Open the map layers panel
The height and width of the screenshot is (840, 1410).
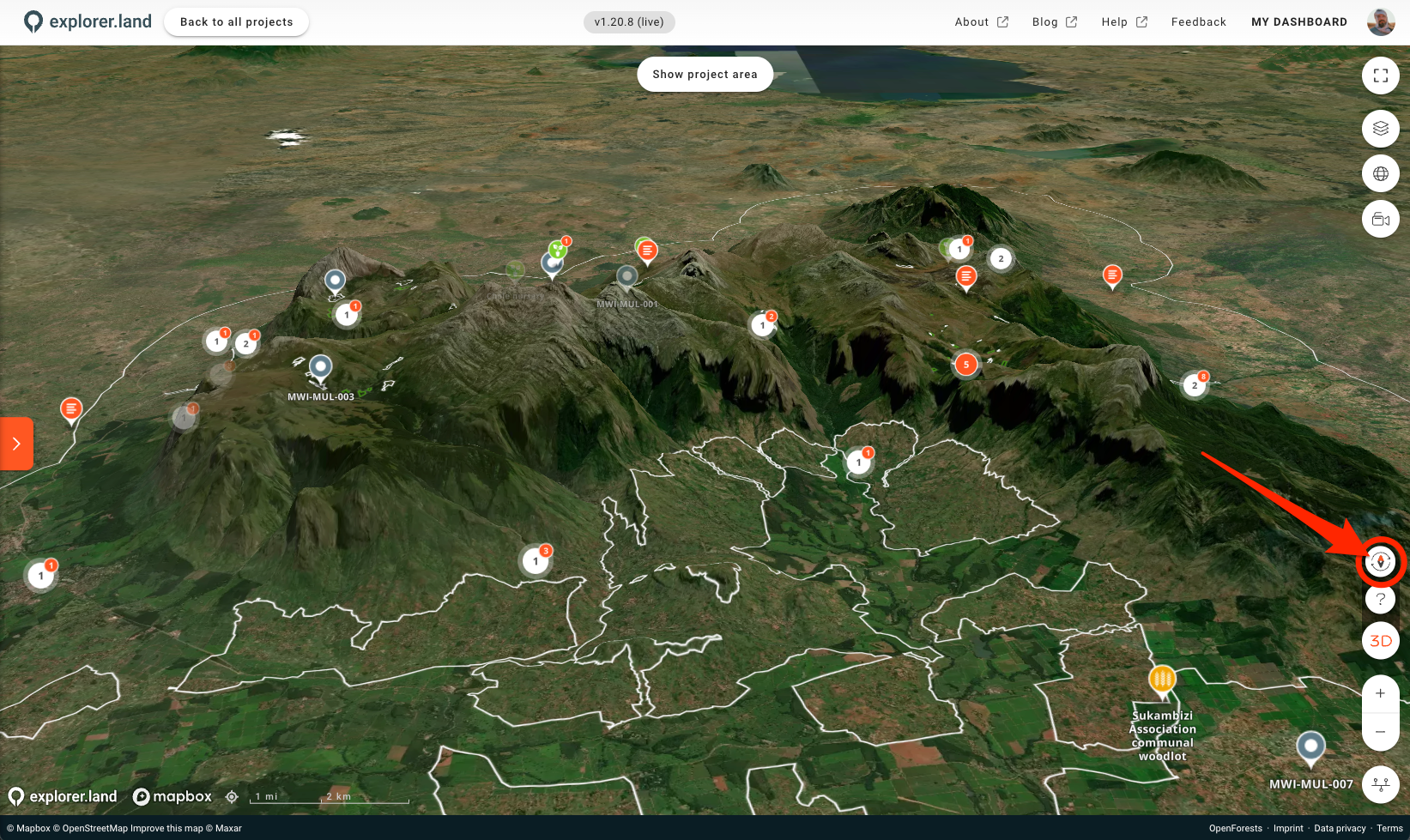[1380, 129]
